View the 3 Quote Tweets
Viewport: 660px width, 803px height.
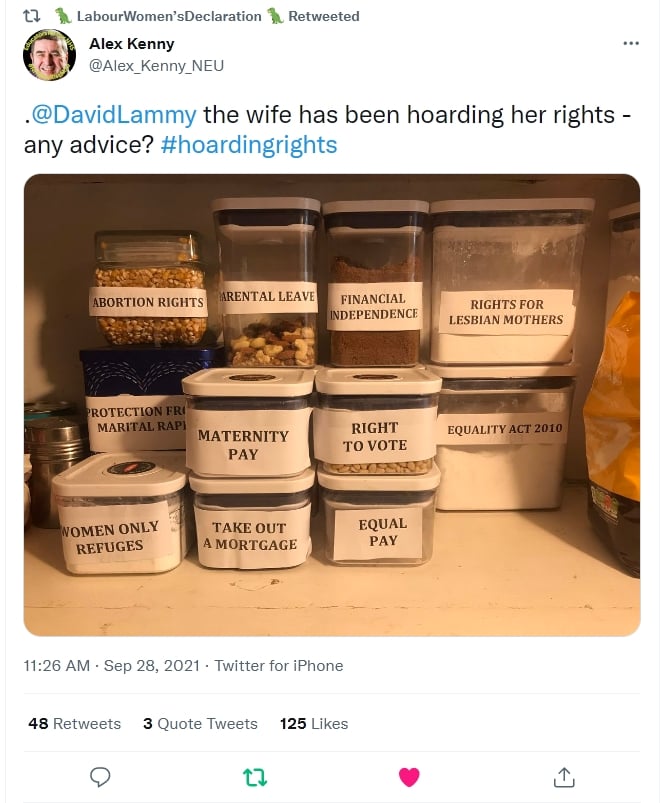tap(200, 723)
